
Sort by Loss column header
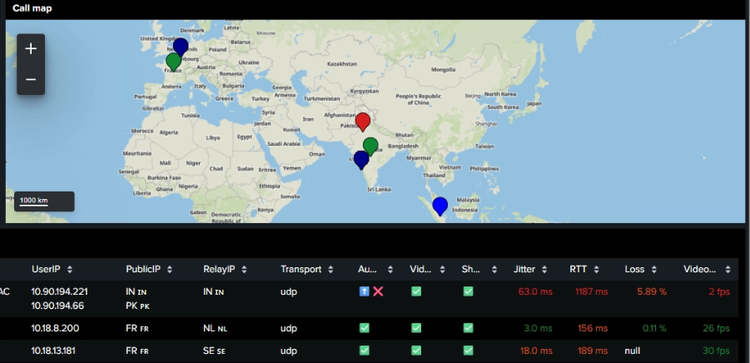point(640,269)
